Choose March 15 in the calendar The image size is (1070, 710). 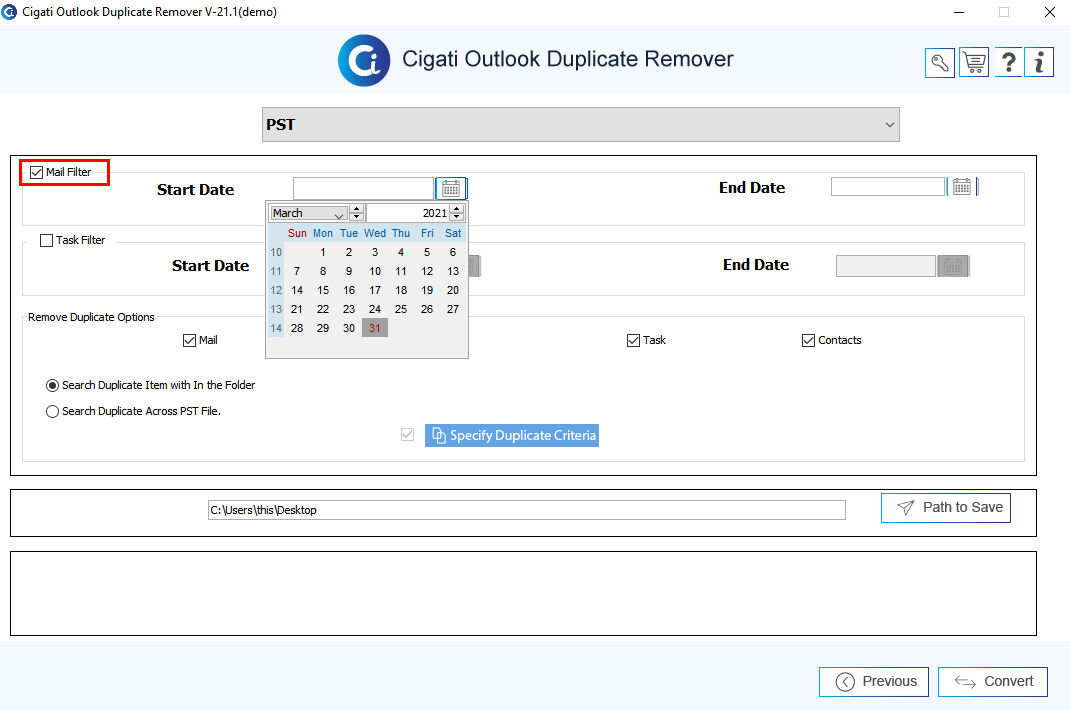pos(323,290)
